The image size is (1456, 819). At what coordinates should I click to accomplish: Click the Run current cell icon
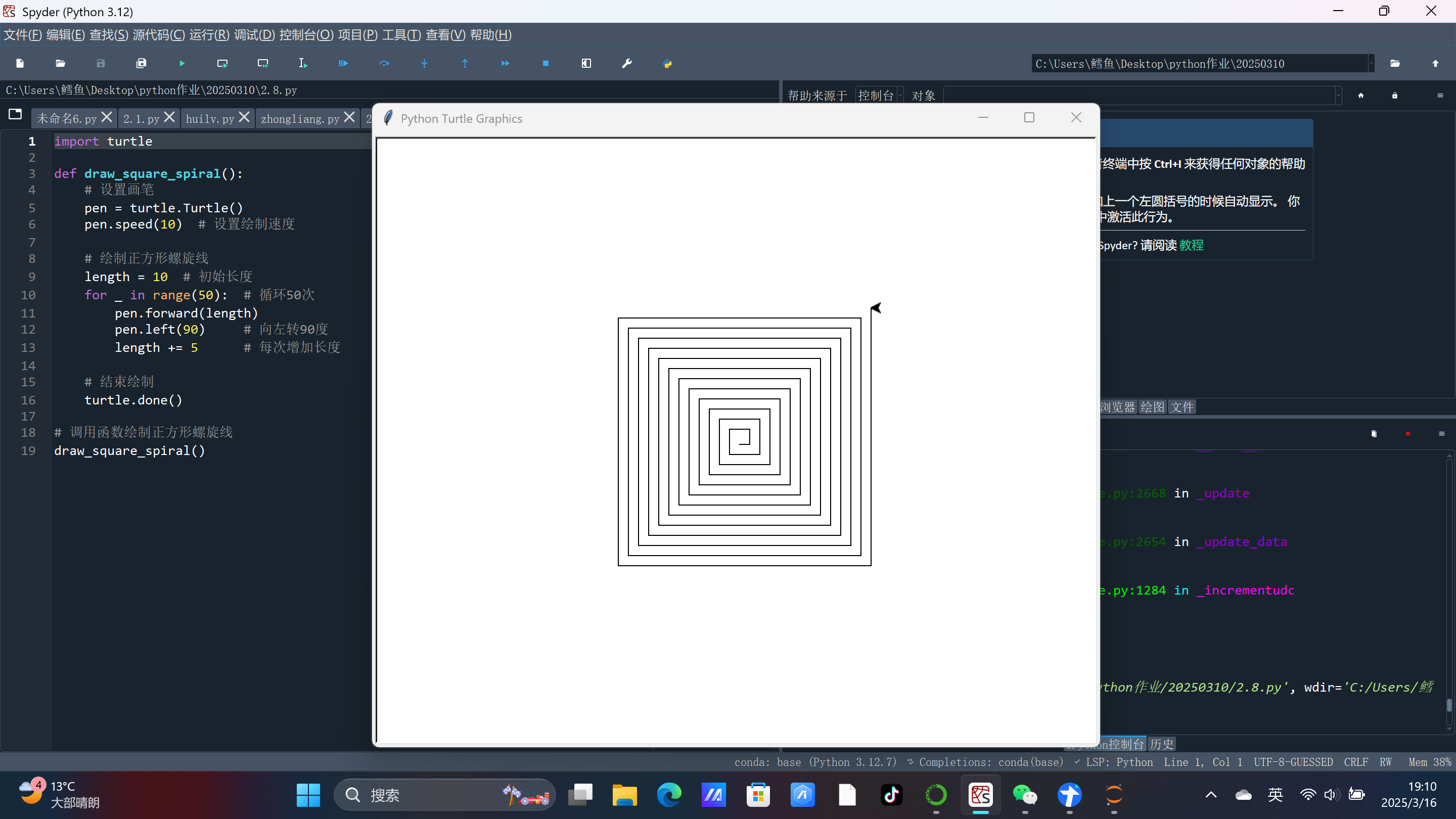point(222,63)
